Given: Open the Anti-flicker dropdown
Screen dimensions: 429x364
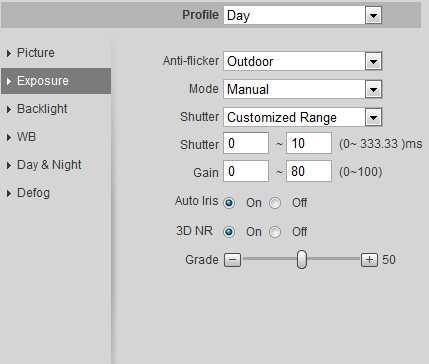Looking at the screenshot, I should coord(373,61).
